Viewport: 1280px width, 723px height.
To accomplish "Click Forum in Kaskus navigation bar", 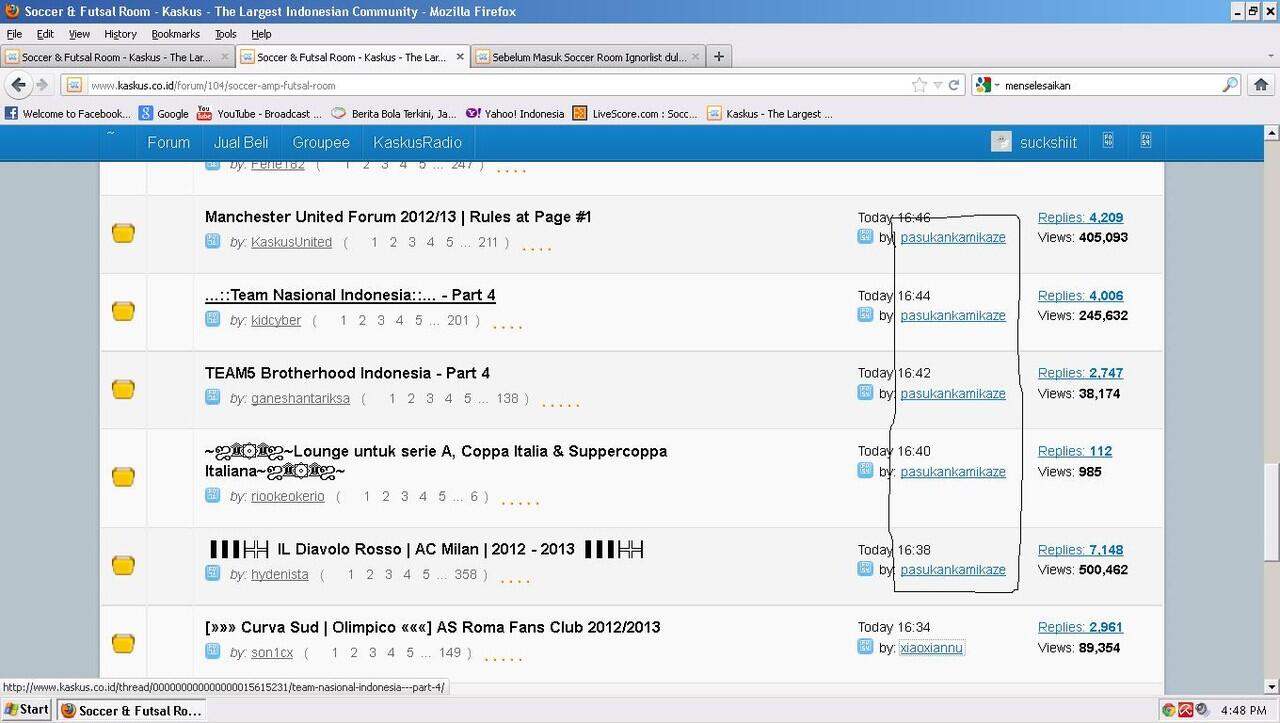I will tap(168, 142).
